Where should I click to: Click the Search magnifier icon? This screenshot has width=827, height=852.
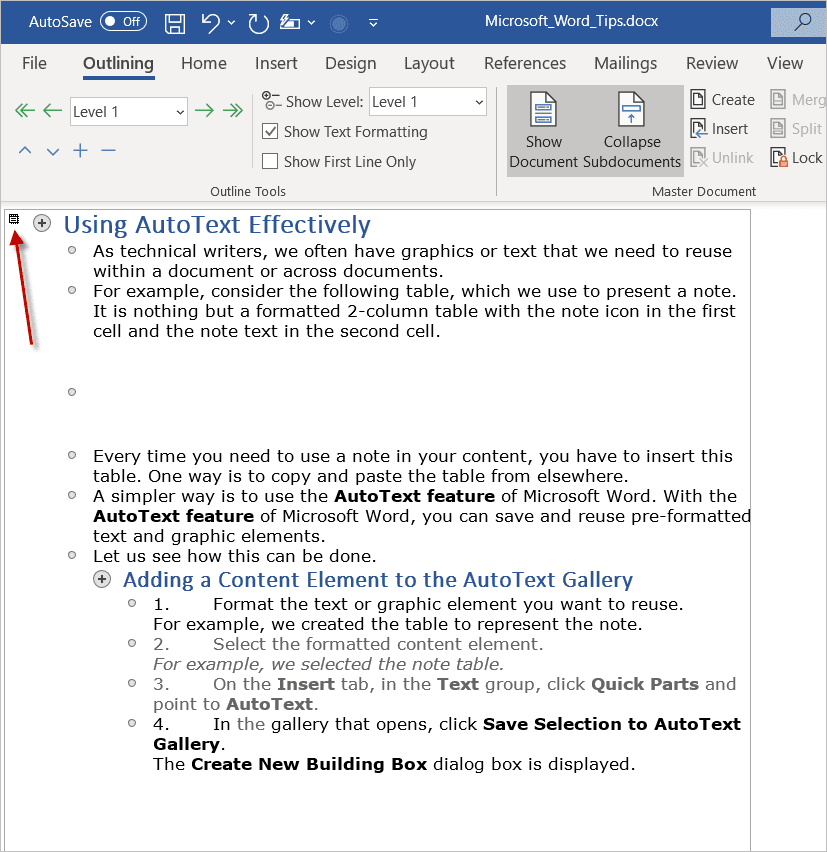[x=802, y=22]
